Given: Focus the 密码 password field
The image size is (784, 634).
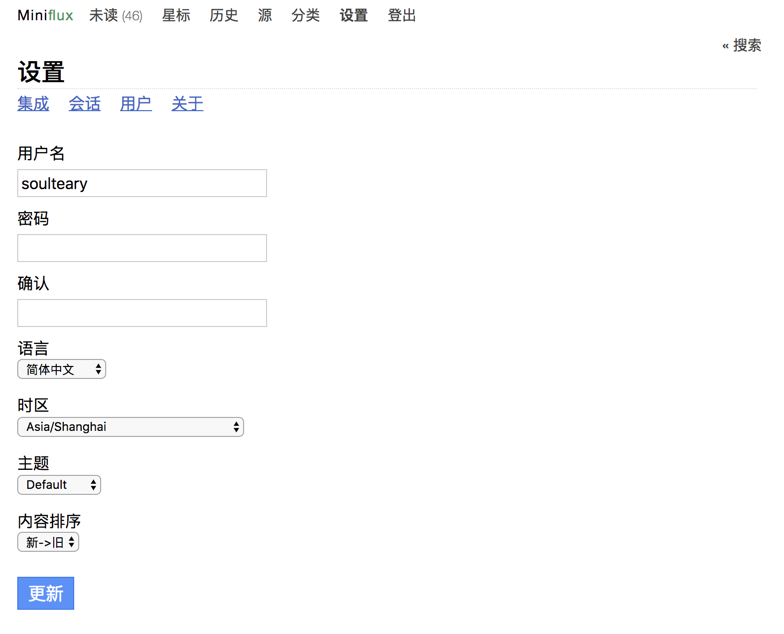Looking at the screenshot, I should click(142, 248).
